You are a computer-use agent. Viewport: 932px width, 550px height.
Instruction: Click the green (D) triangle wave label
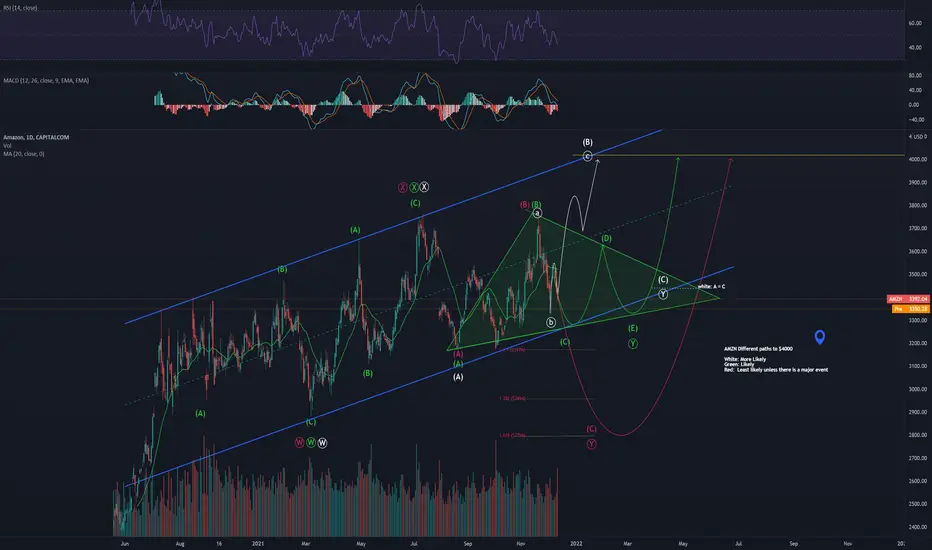606,238
